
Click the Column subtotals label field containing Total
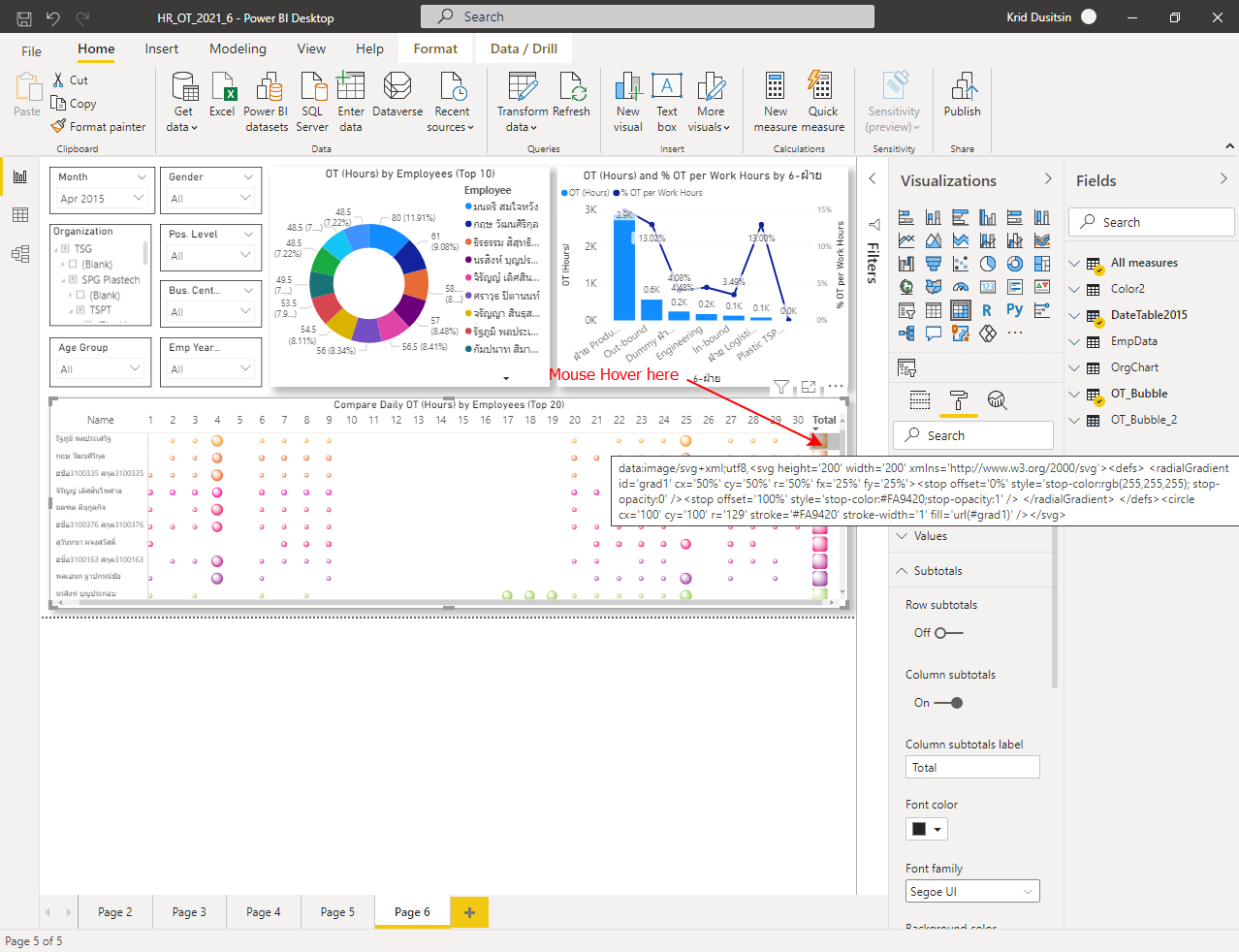pyautogui.click(x=972, y=768)
